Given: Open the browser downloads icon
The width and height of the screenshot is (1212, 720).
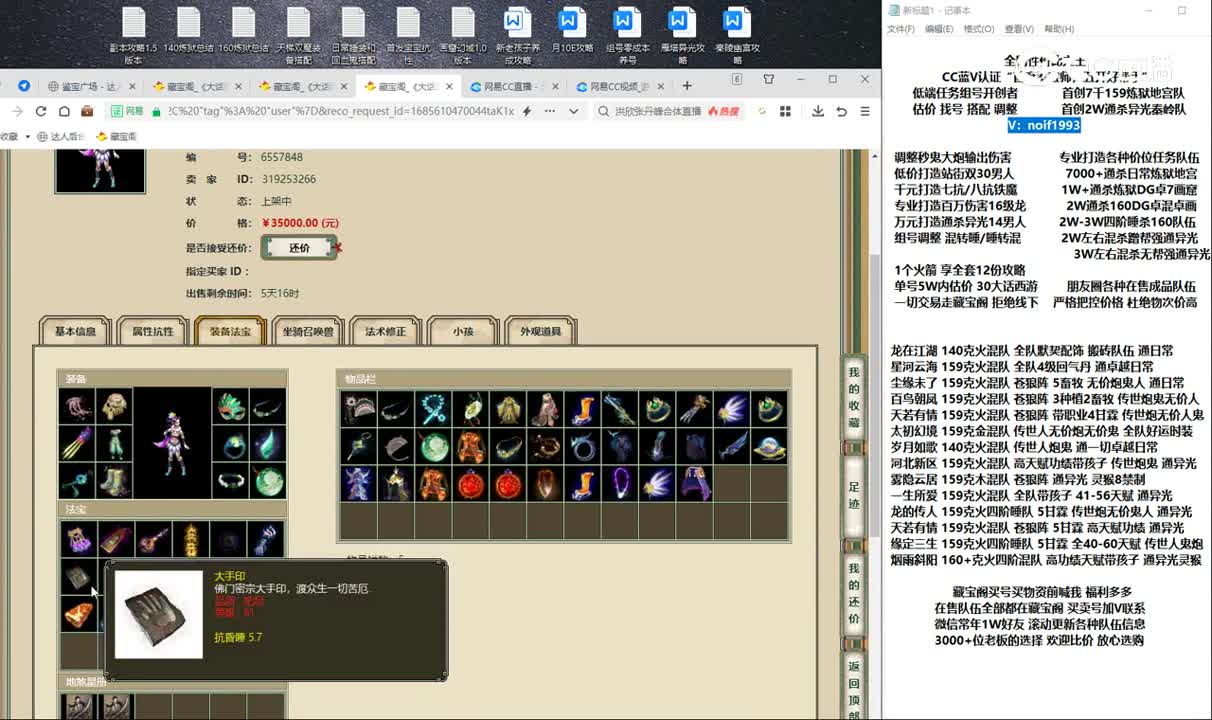Looking at the screenshot, I should pyautogui.click(x=818, y=111).
